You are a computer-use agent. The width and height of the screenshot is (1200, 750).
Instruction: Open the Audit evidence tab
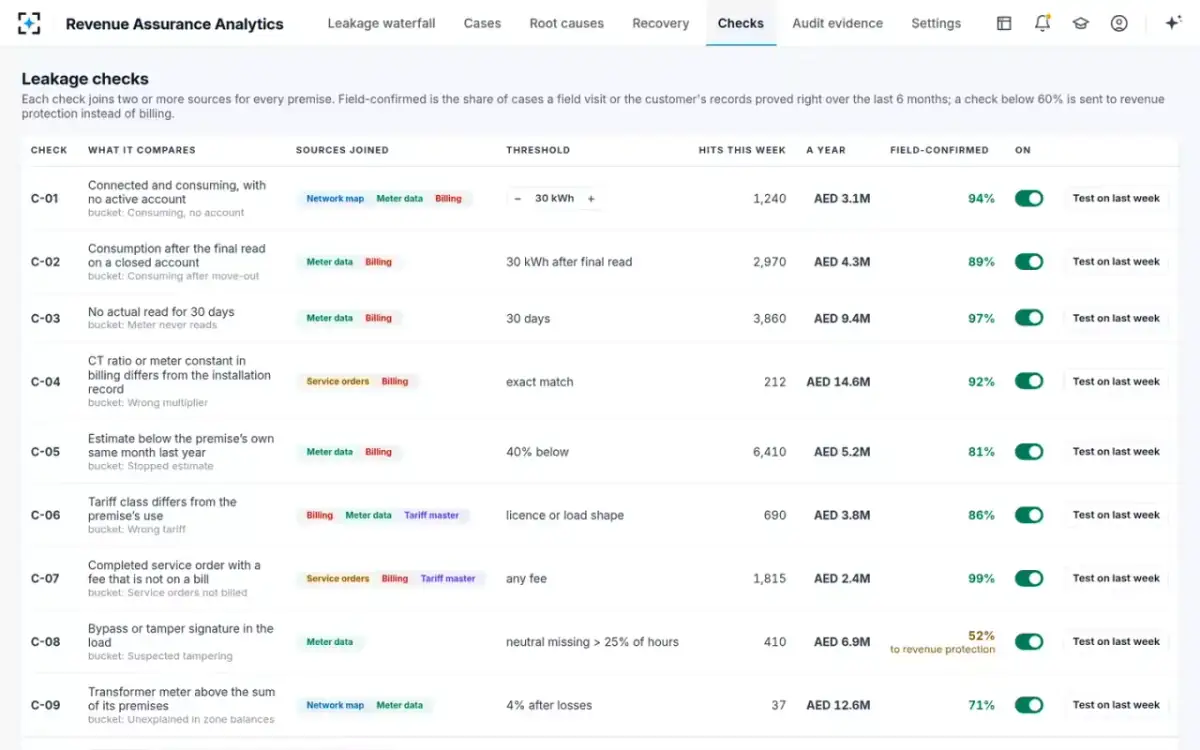click(x=837, y=23)
